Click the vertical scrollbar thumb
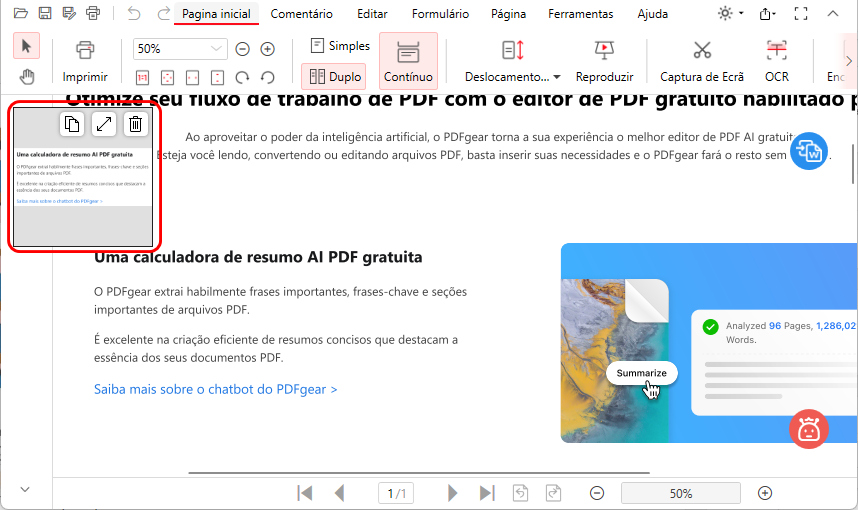858x510 pixels. point(853,163)
